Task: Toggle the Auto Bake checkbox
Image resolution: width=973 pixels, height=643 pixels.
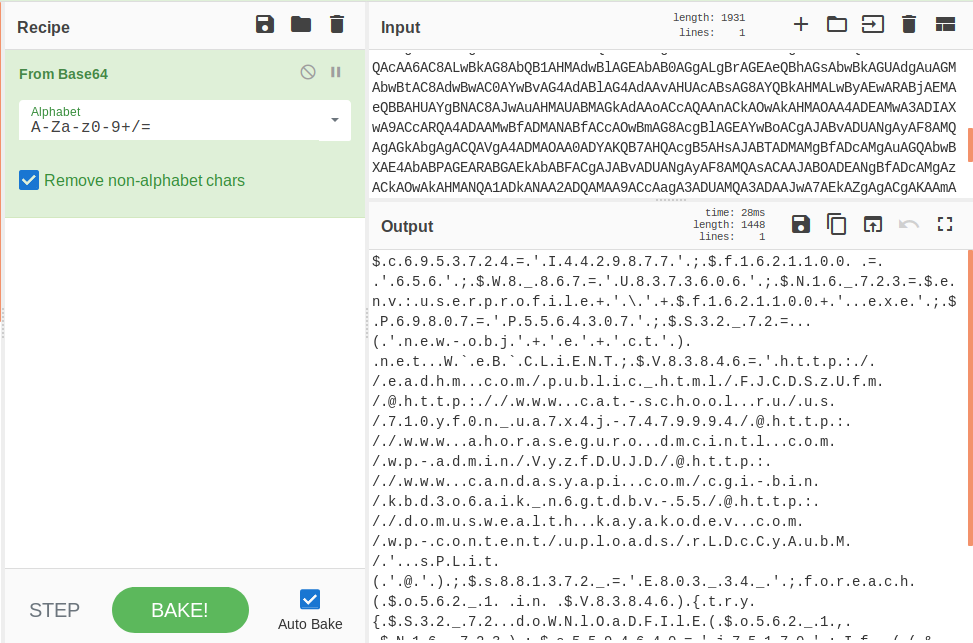Action: click(310, 599)
